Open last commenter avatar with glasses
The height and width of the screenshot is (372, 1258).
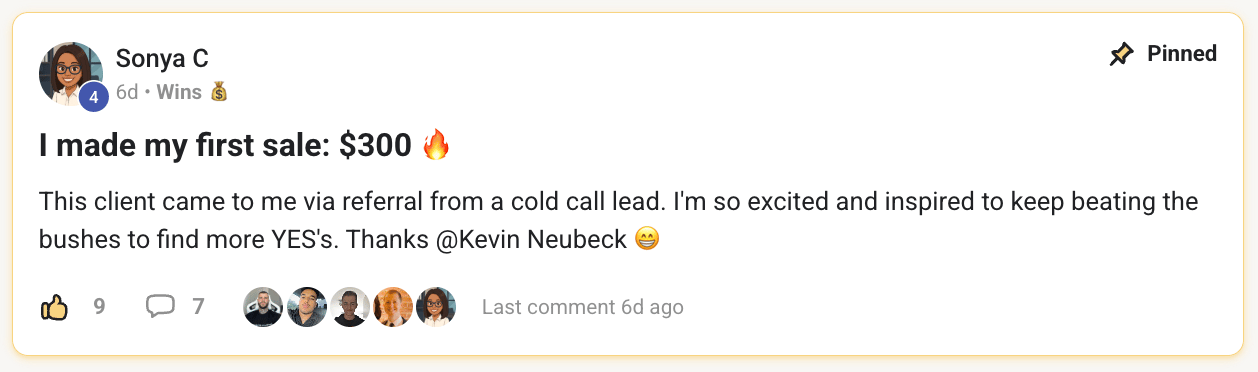tap(436, 307)
